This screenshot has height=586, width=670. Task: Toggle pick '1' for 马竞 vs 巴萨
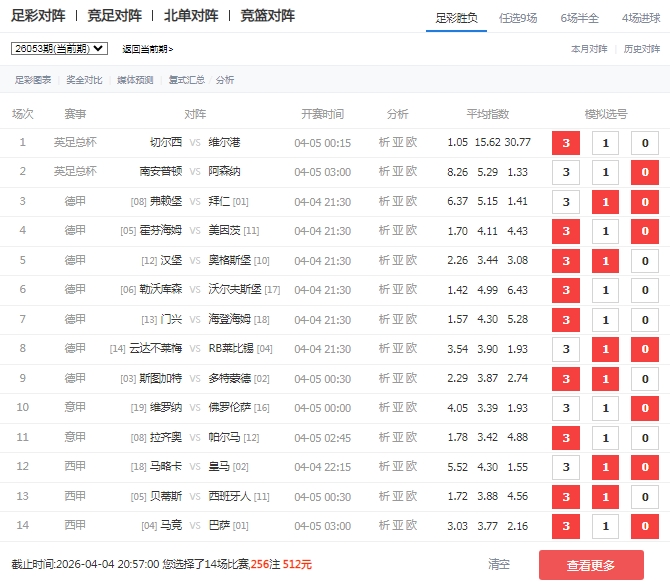pos(605,526)
